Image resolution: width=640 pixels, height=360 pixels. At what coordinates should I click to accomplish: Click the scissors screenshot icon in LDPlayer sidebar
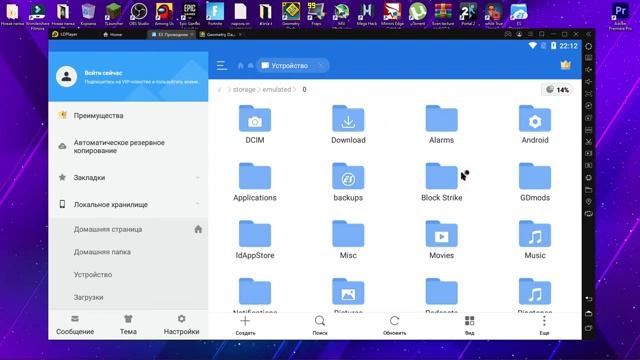point(589,142)
